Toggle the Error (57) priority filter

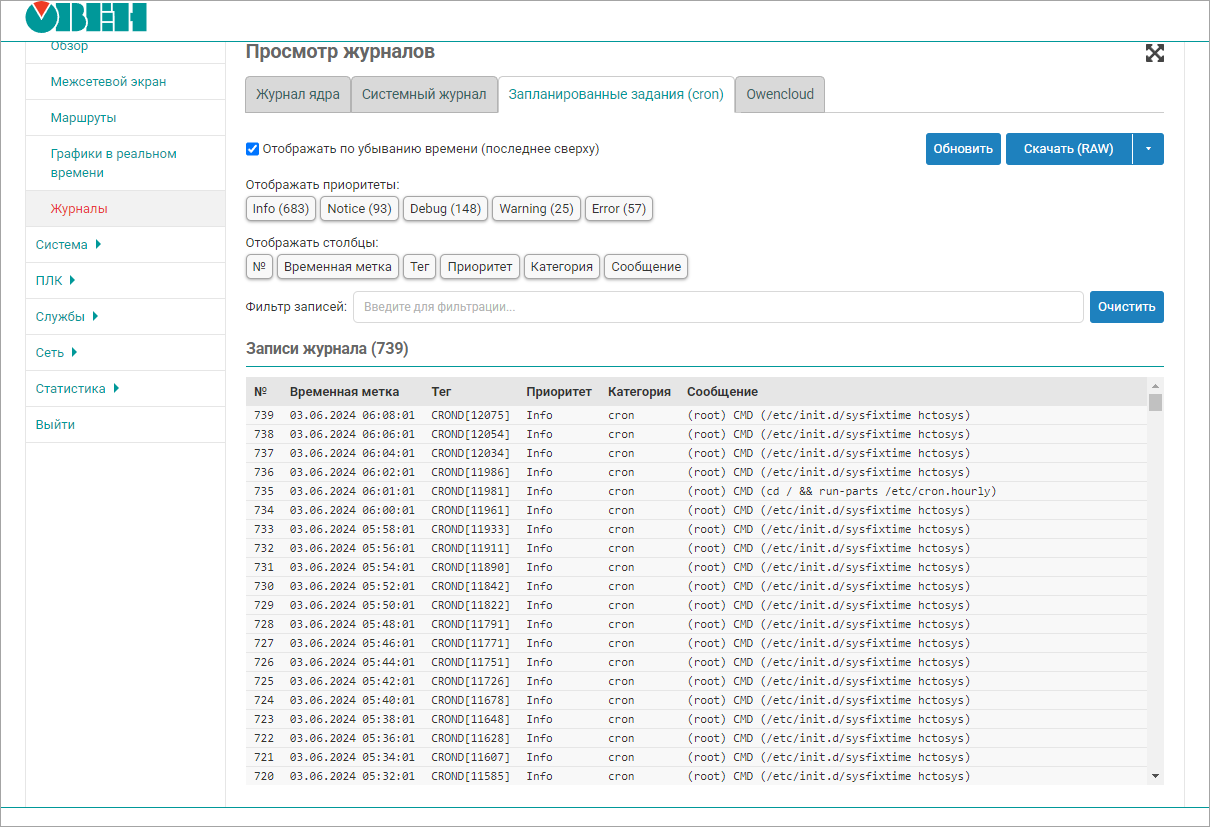pos(619,209)
